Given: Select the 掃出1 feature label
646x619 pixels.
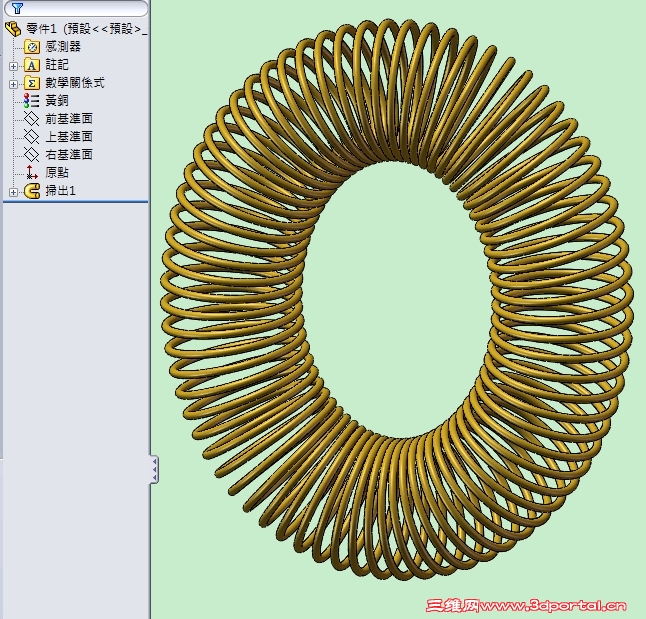Looking at the screenshot, I should coord(60,191).
